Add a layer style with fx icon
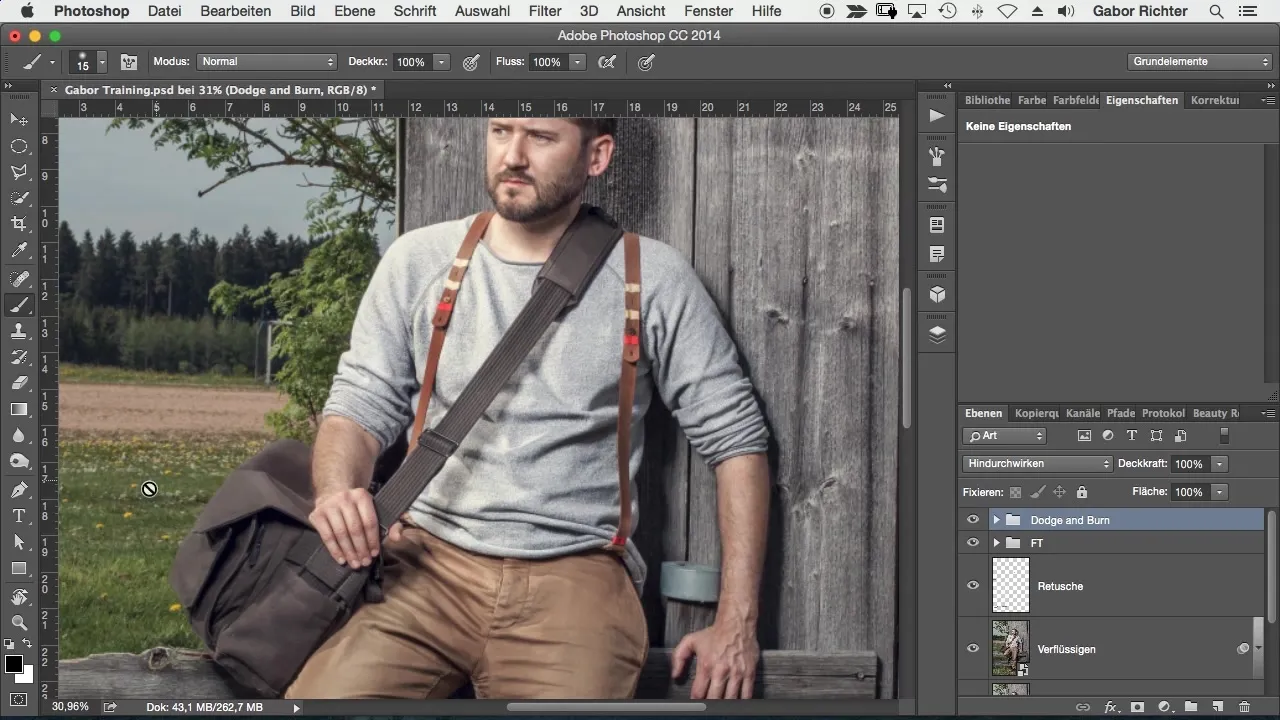 pyautogui.click(x=1110, y=707)
